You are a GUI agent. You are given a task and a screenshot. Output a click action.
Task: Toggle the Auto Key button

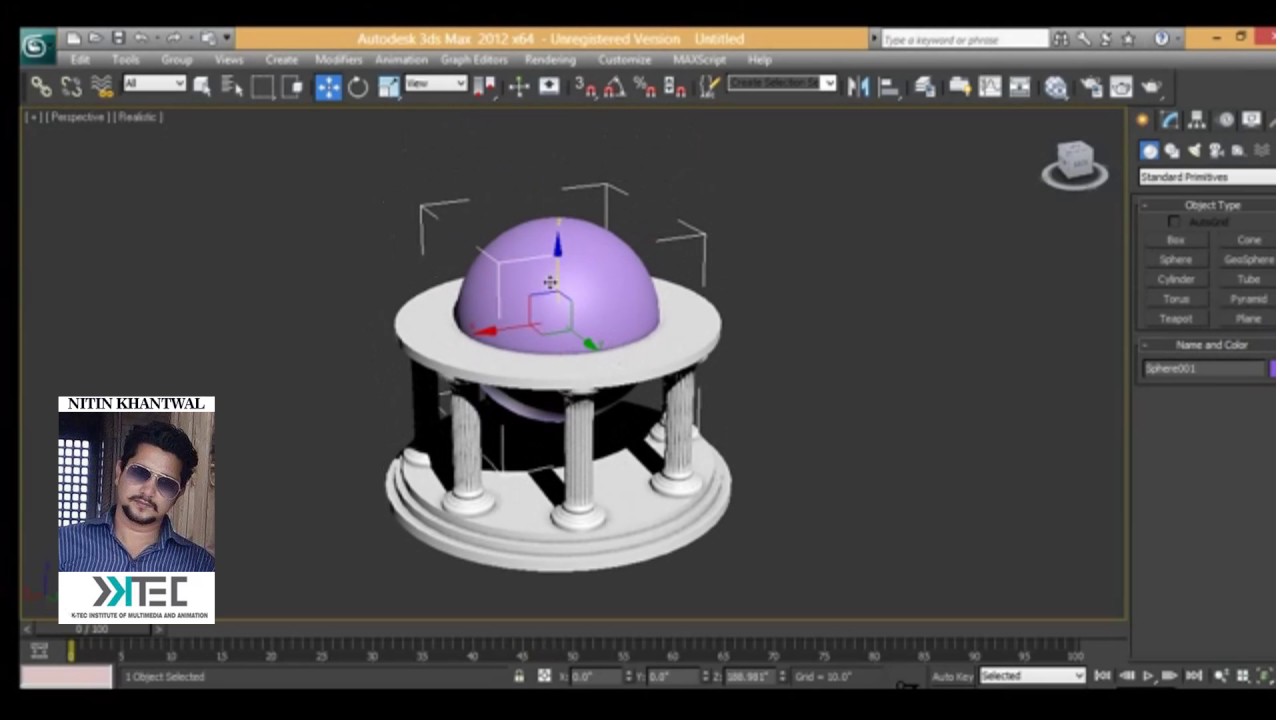tap(952, 677)
